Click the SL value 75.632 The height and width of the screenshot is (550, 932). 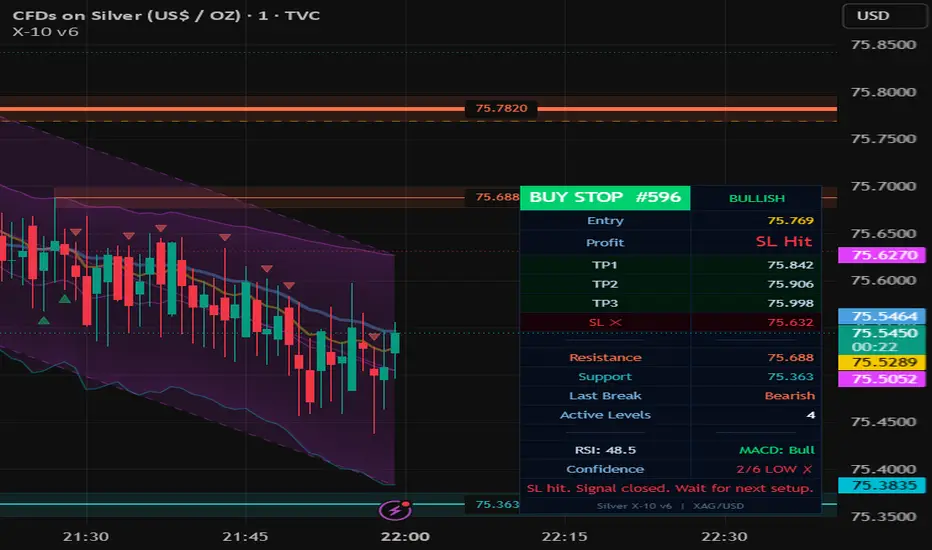pyautogui.click(x=790, y=322)
